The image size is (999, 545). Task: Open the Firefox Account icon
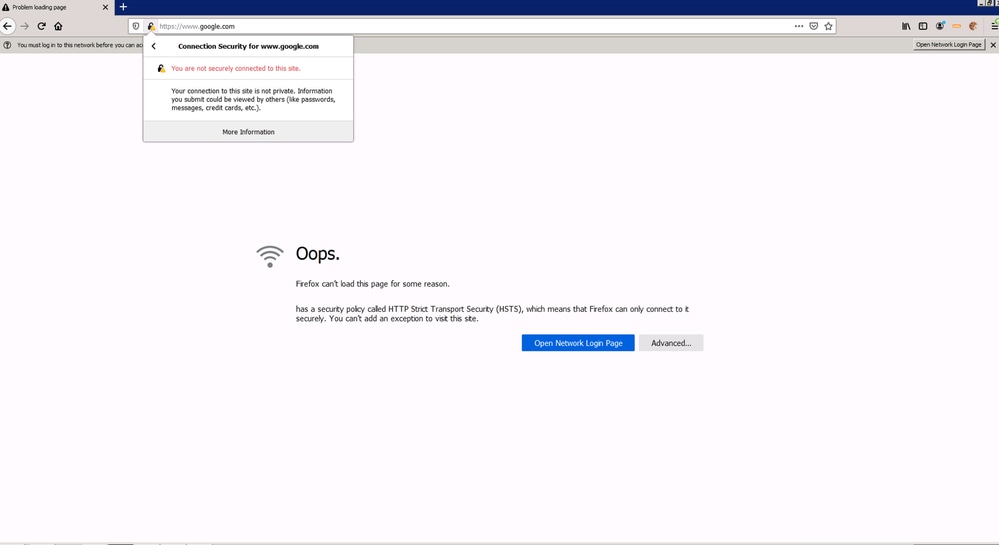click(x=940, y=26)
